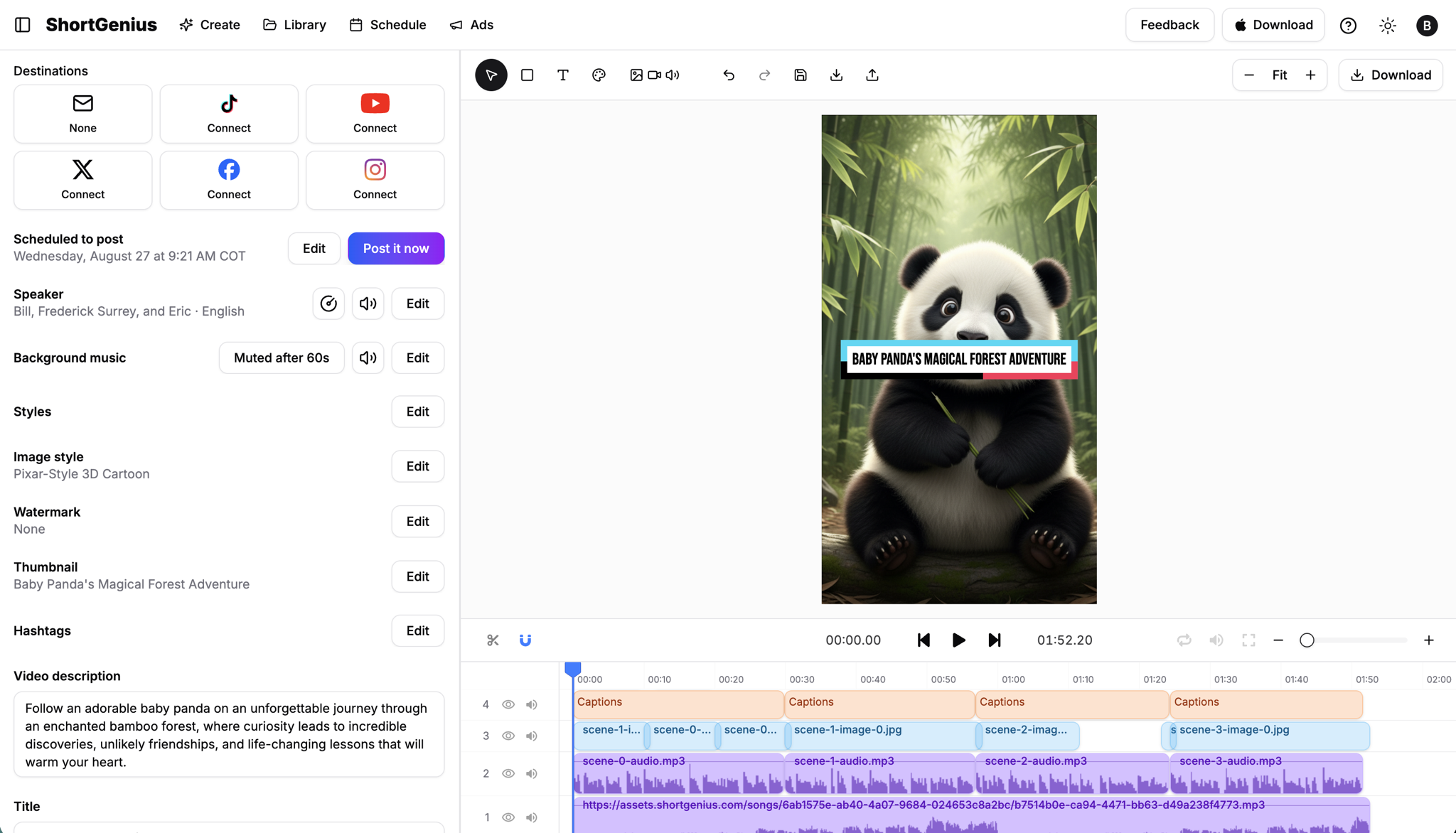Click the undo arrow icon
Viewport: 1456px width, 833px height.
coord(729,75)
